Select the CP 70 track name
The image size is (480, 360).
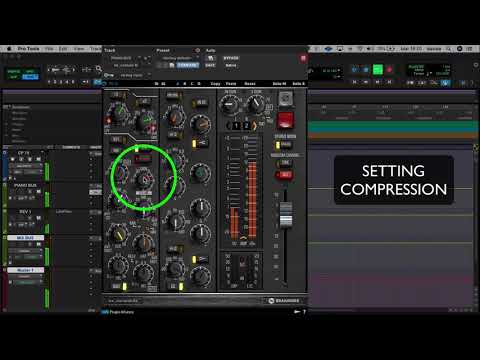23,153
